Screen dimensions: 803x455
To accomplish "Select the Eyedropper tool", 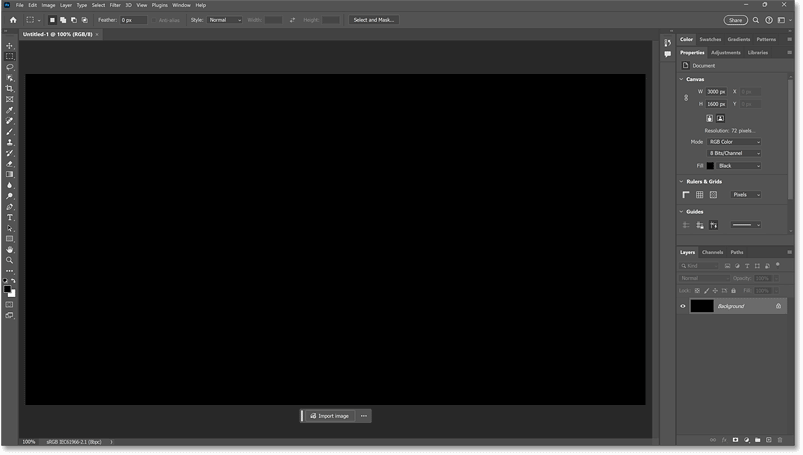I will [x=10, y=110].
